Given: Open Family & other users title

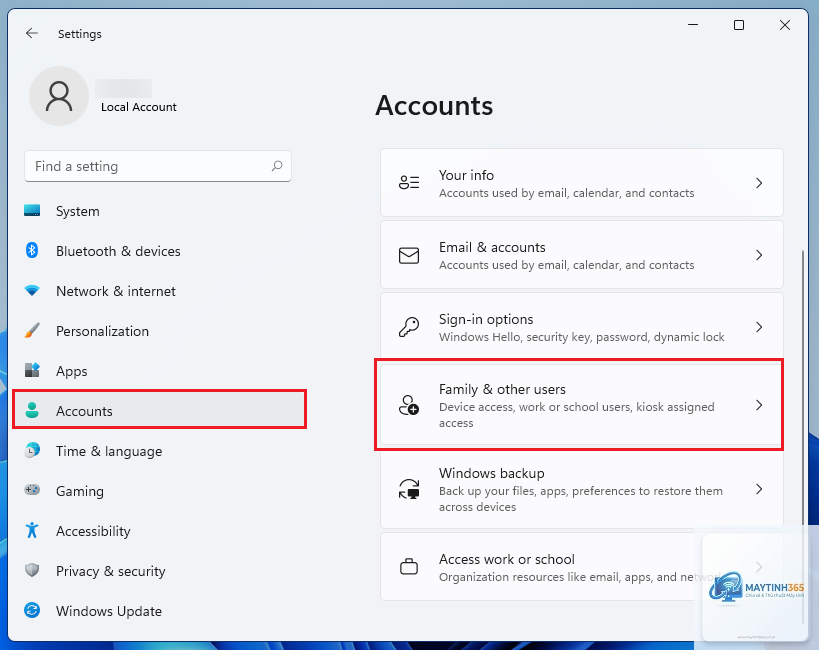Looking at the screenshot, I should tap(502, 389).
